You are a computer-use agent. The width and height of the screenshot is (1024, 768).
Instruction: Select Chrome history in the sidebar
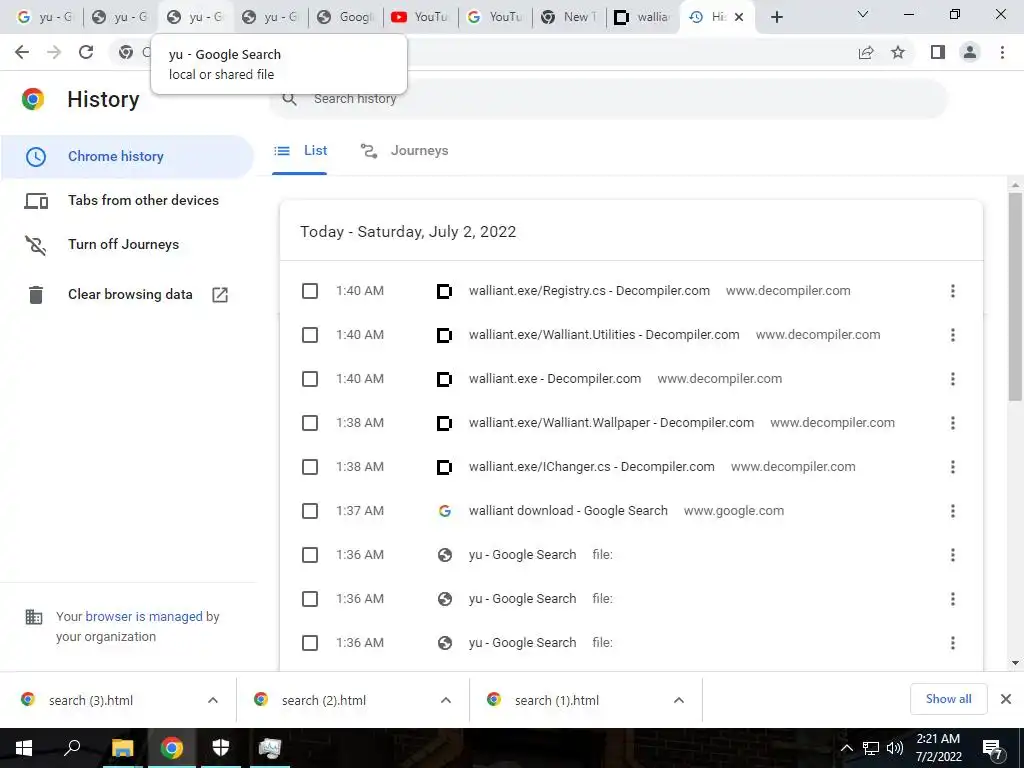click(x=127, y=157)
